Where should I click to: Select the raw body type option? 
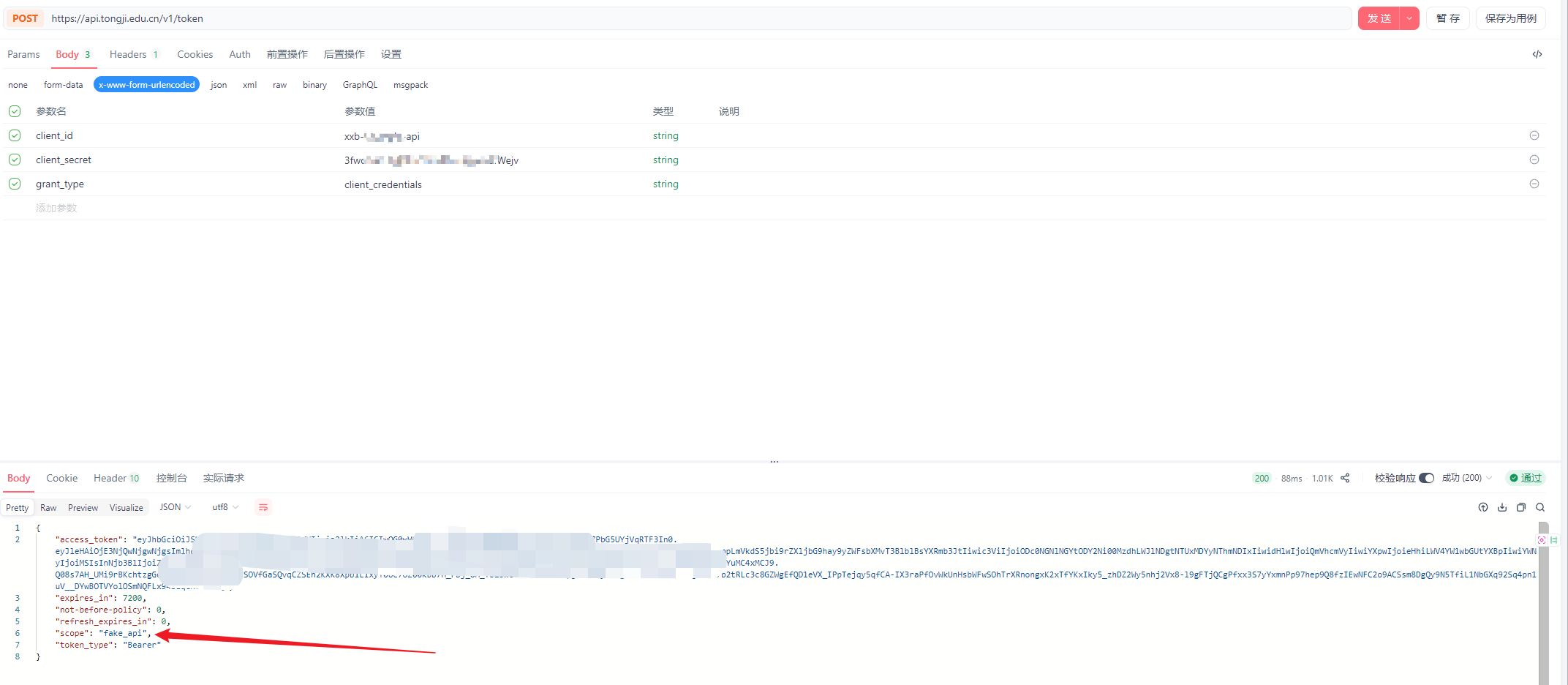[x=279, y=85]
